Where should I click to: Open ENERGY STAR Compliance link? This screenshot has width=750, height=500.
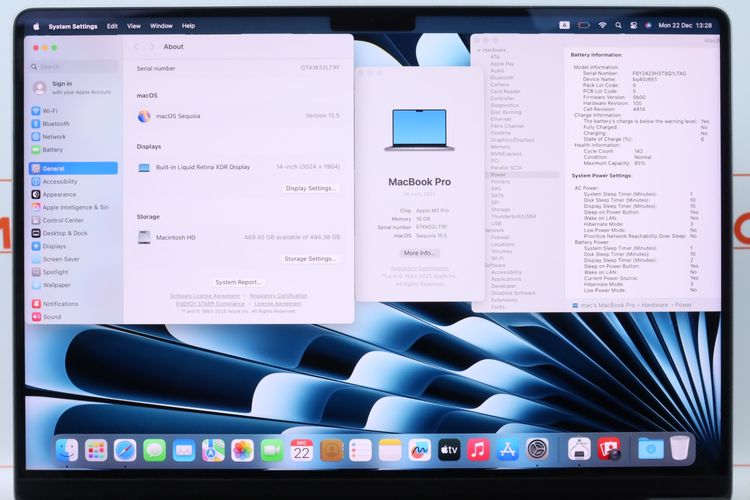(210, 303)
